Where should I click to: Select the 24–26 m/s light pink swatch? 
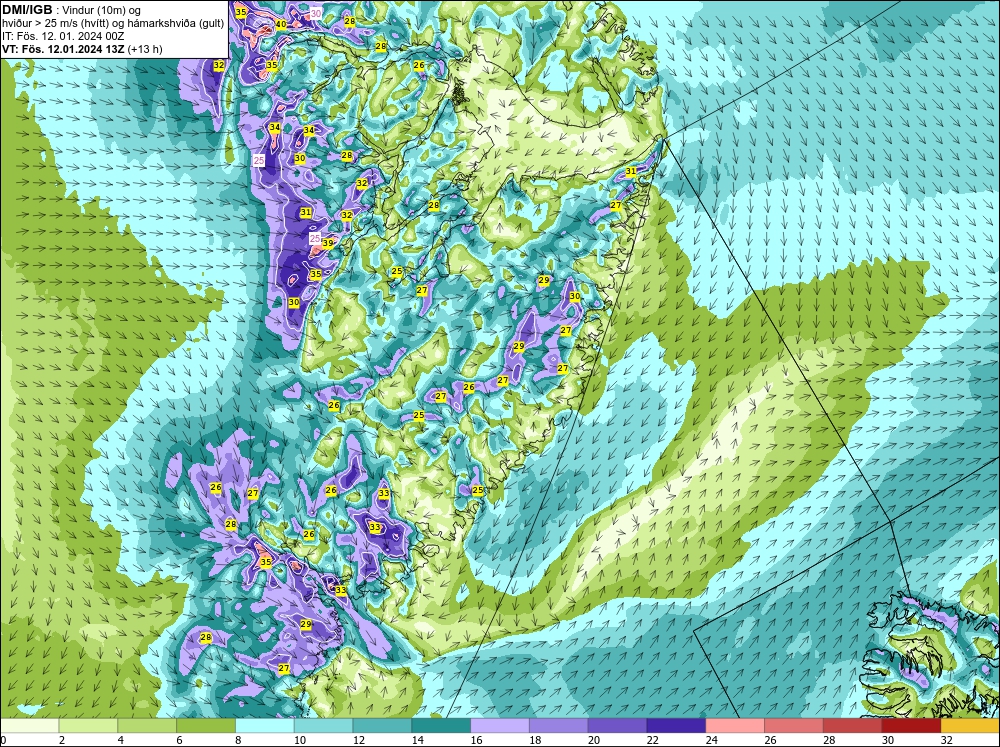click(x=735, y=726)
